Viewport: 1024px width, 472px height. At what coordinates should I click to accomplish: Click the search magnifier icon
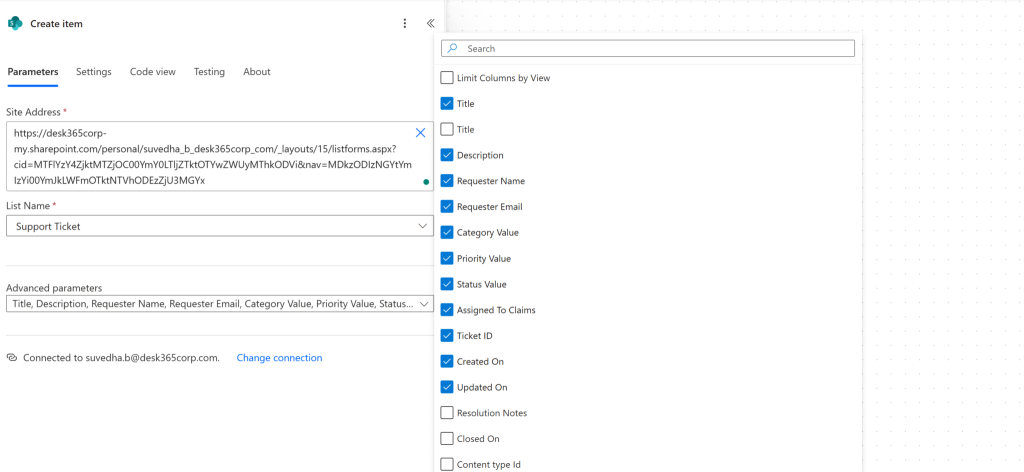pos(452,48)
